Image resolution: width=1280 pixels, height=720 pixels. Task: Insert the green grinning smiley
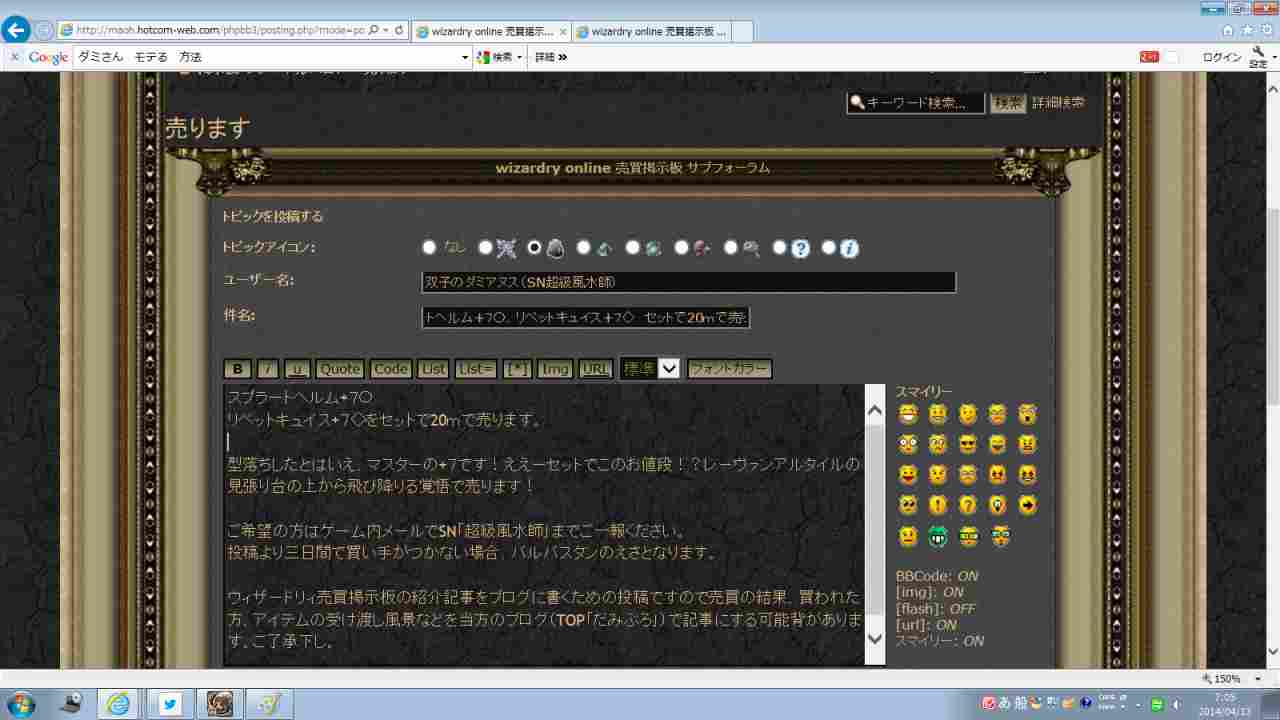click(937, 536)
